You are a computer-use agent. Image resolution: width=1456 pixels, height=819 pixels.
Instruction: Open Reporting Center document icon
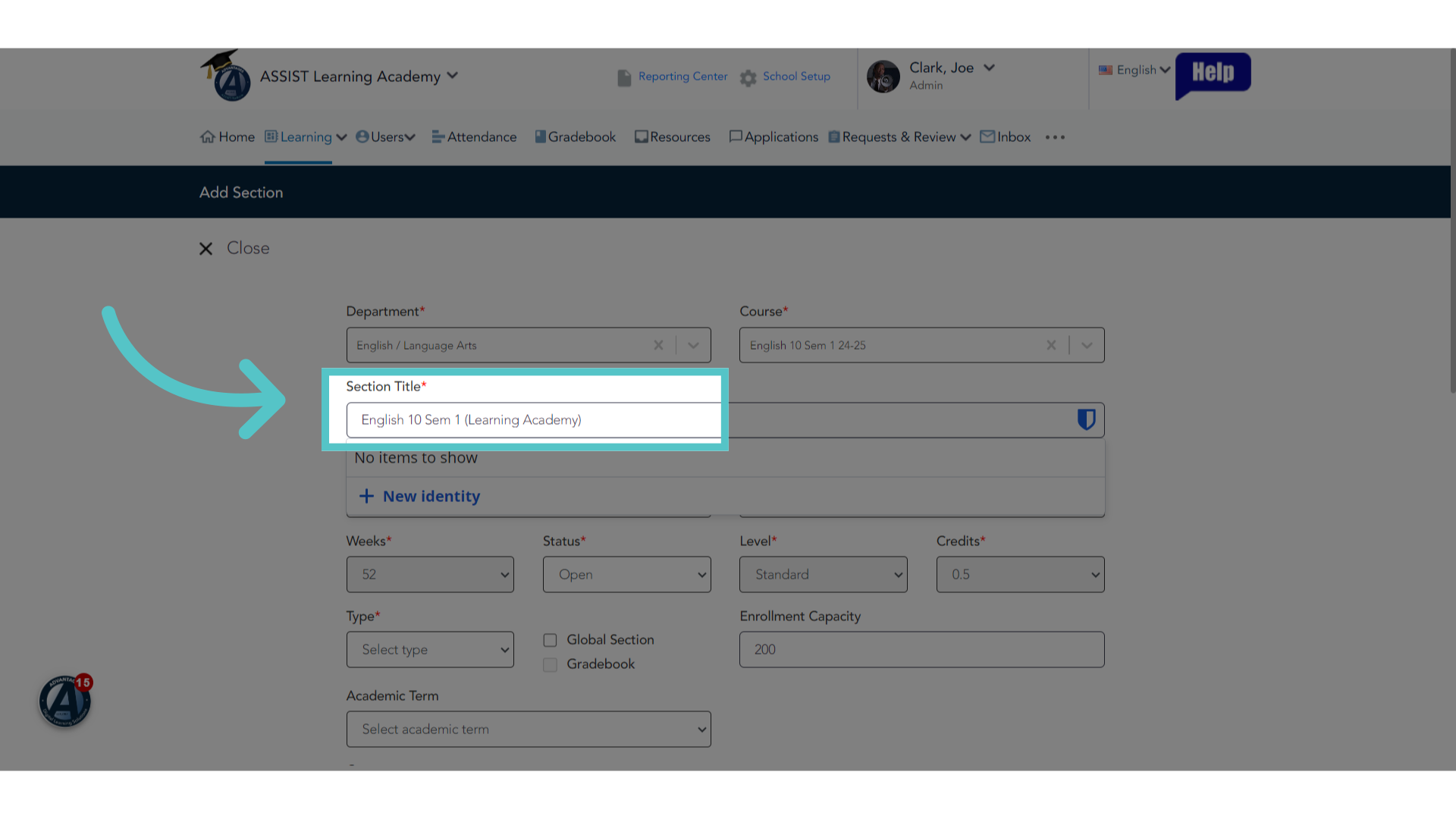pyautogui.click(x=624, y=77)
